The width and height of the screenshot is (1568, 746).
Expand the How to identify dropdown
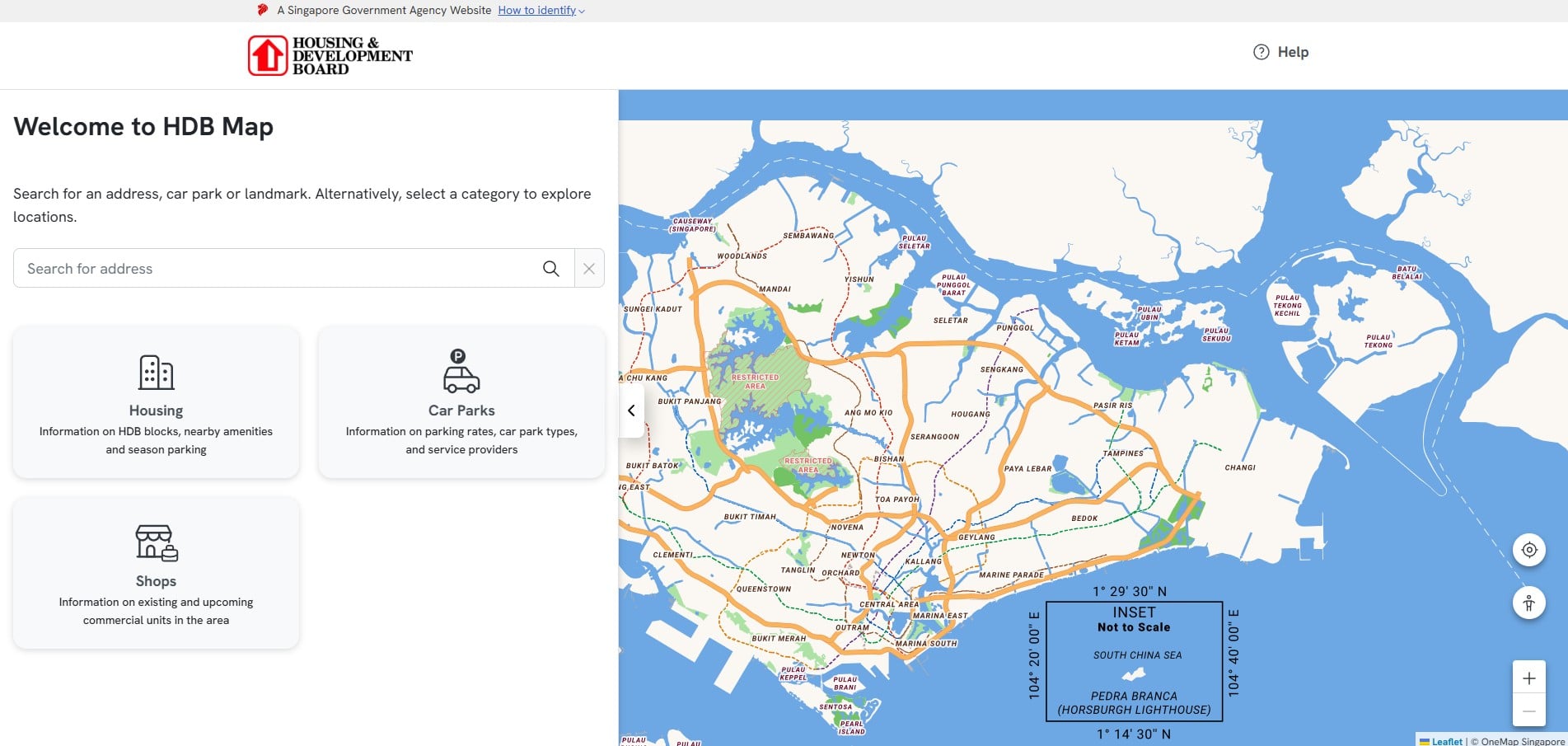[x=541, y=11]
